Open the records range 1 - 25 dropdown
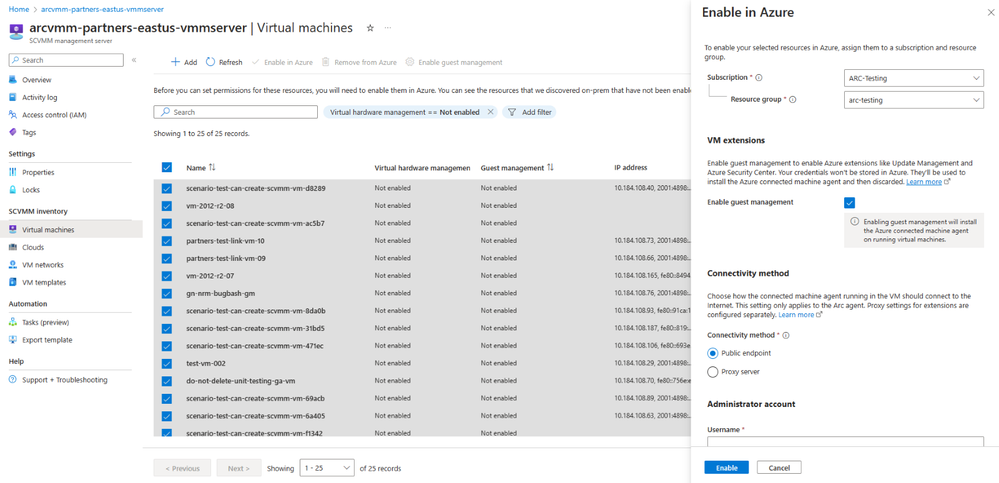This screenshot has height=483, width=999. point(327,468)
